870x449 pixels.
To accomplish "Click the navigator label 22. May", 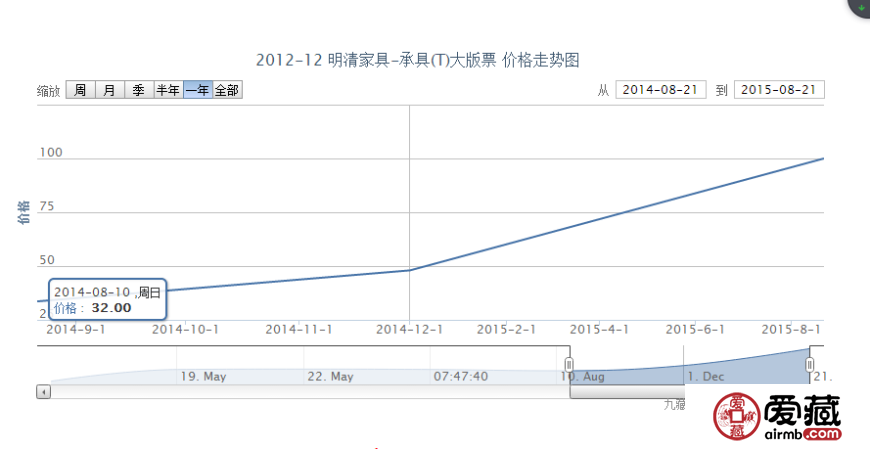I will [x=330, y=376].
